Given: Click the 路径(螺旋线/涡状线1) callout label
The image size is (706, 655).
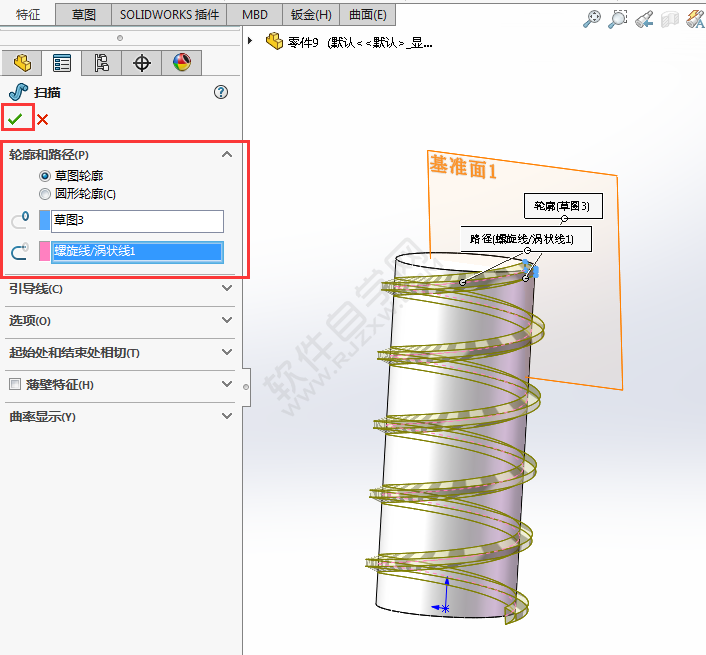Looking at the screenshot, I should (x=526, y=239).
